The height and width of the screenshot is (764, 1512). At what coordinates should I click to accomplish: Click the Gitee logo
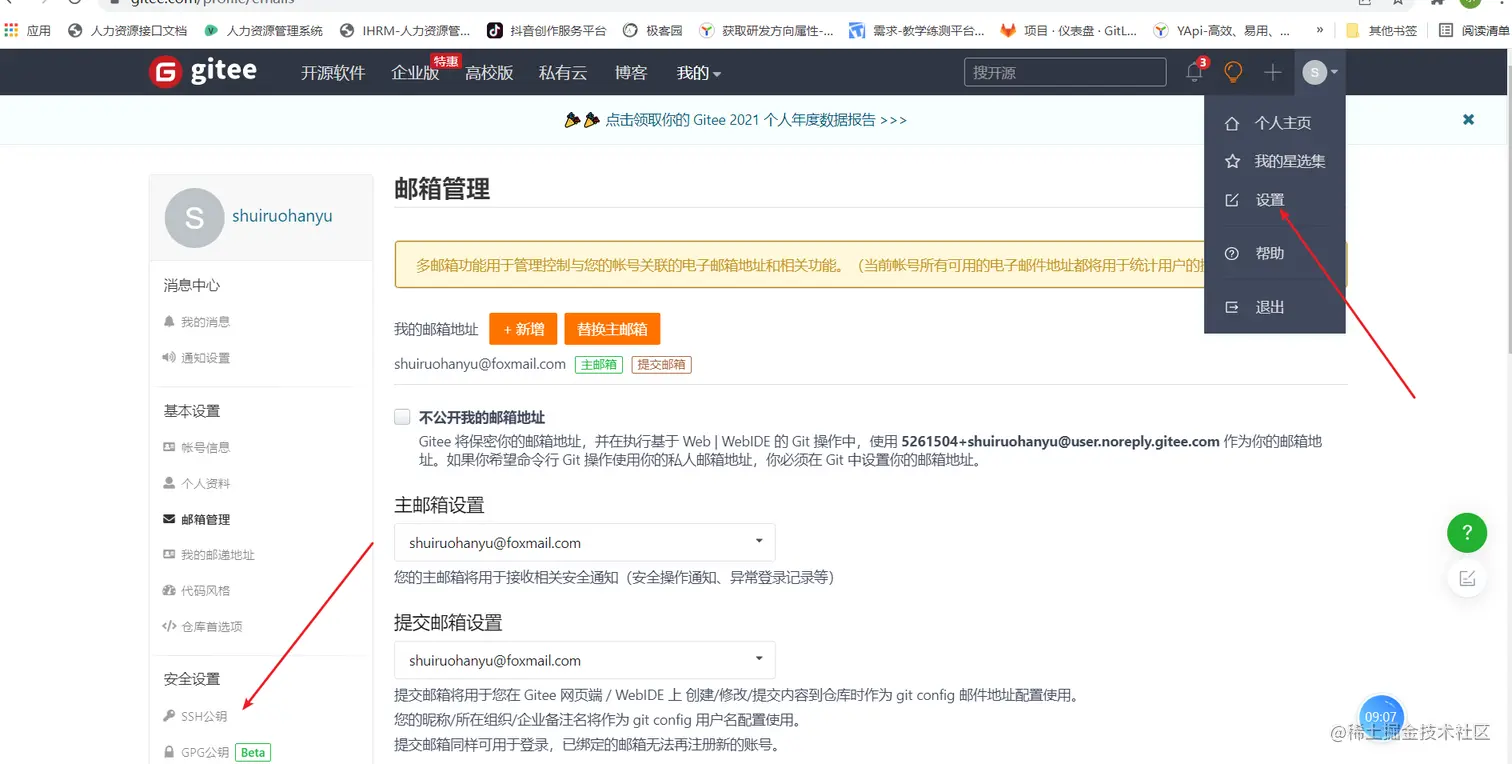[x=203, y=72]
